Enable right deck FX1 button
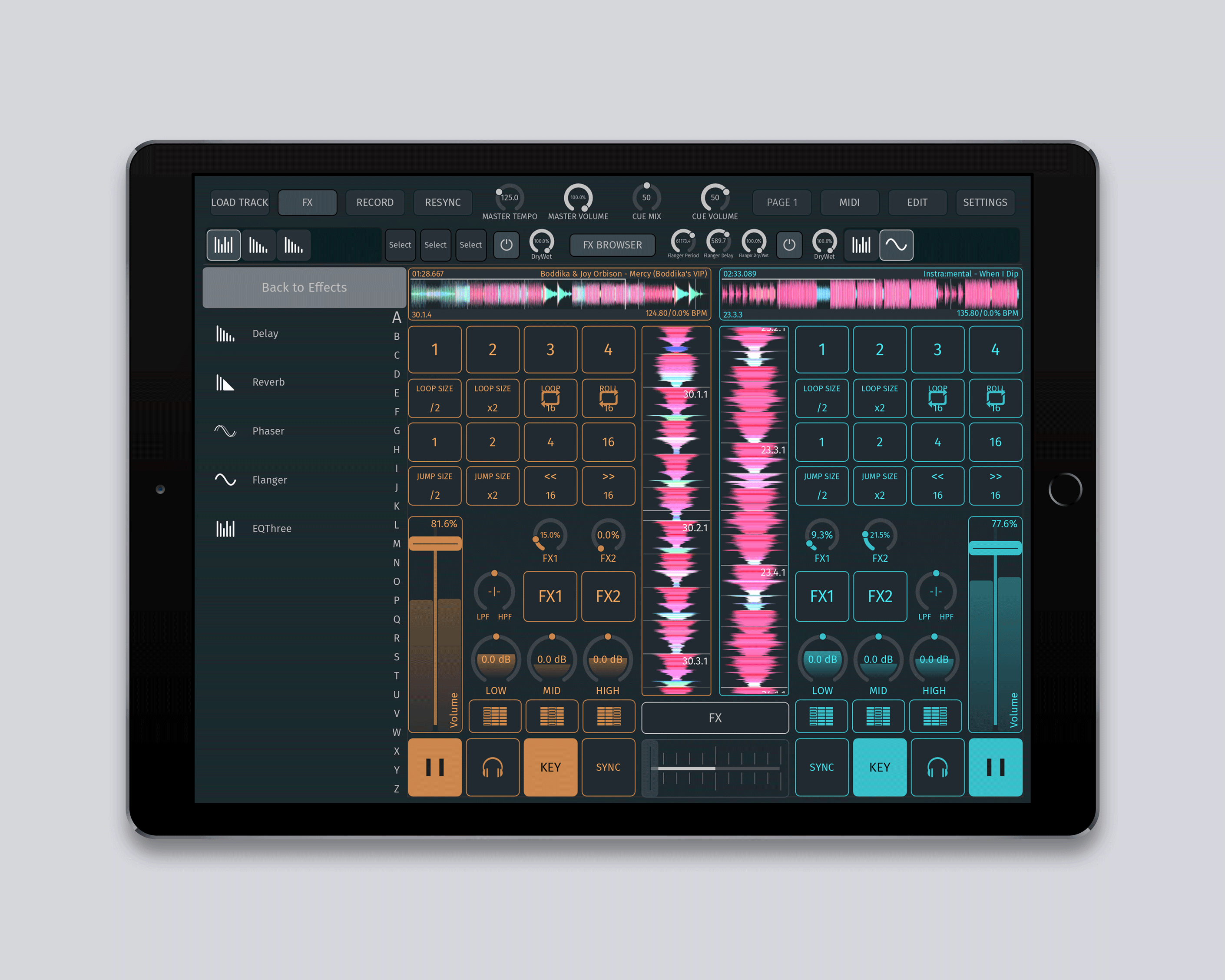Image resolution: width=1225 pixels, height=980 pixels. tap(821, 596)
